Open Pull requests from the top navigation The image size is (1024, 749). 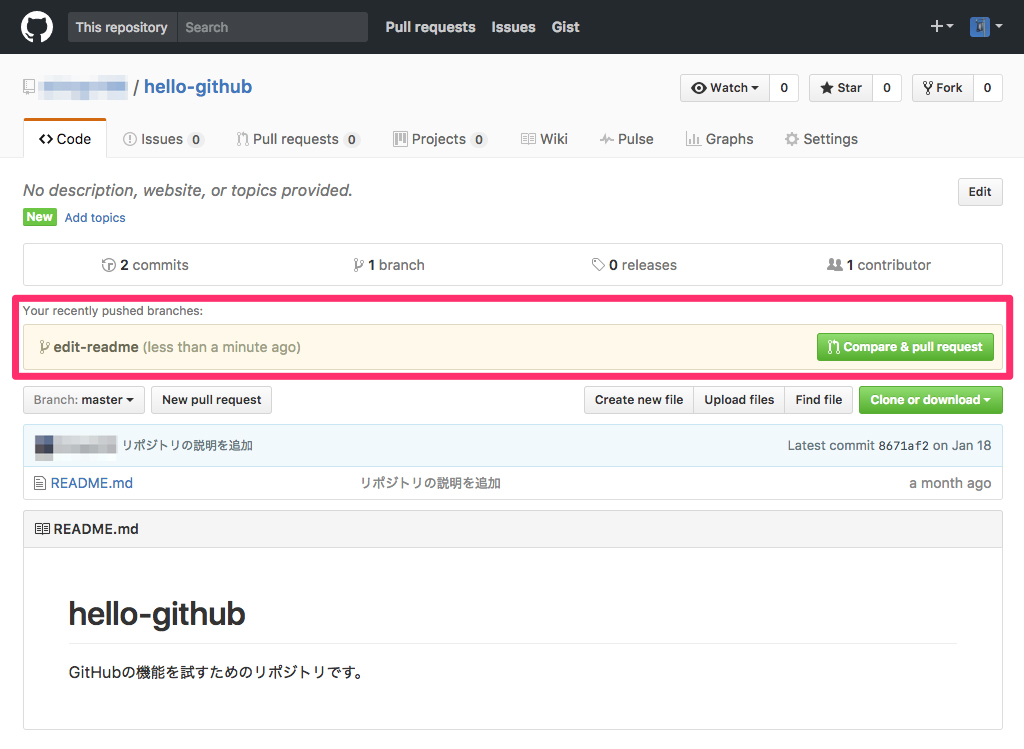pyautogui.click(x=430, y=27)
